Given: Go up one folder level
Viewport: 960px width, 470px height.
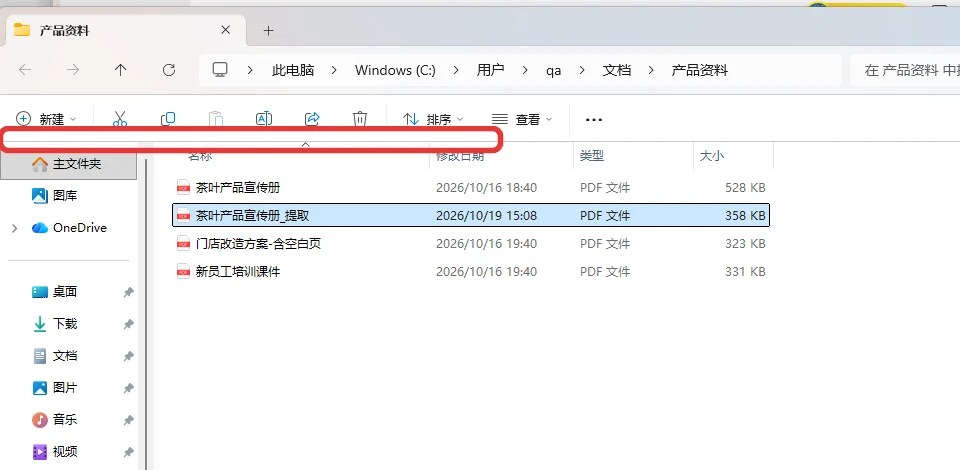Looking at the screenshot, I should [x=121, y=70].
